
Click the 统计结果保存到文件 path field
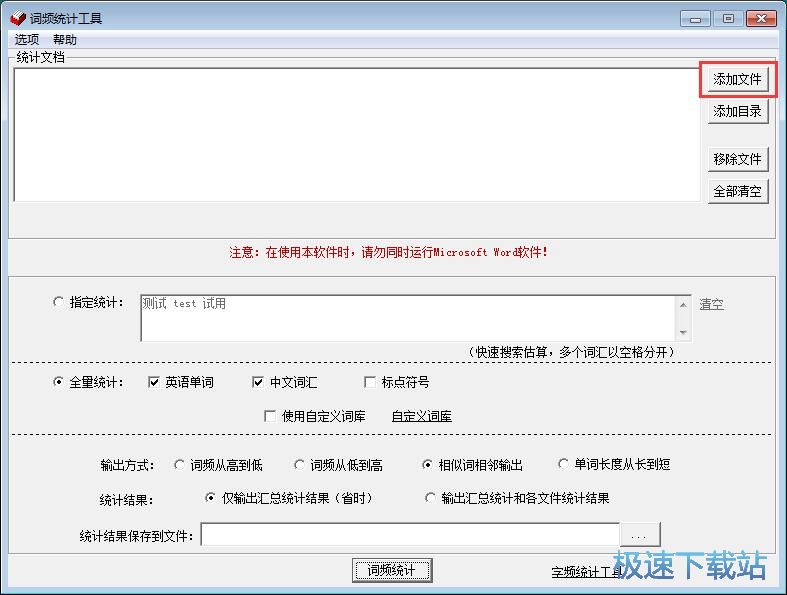[410, 534]
